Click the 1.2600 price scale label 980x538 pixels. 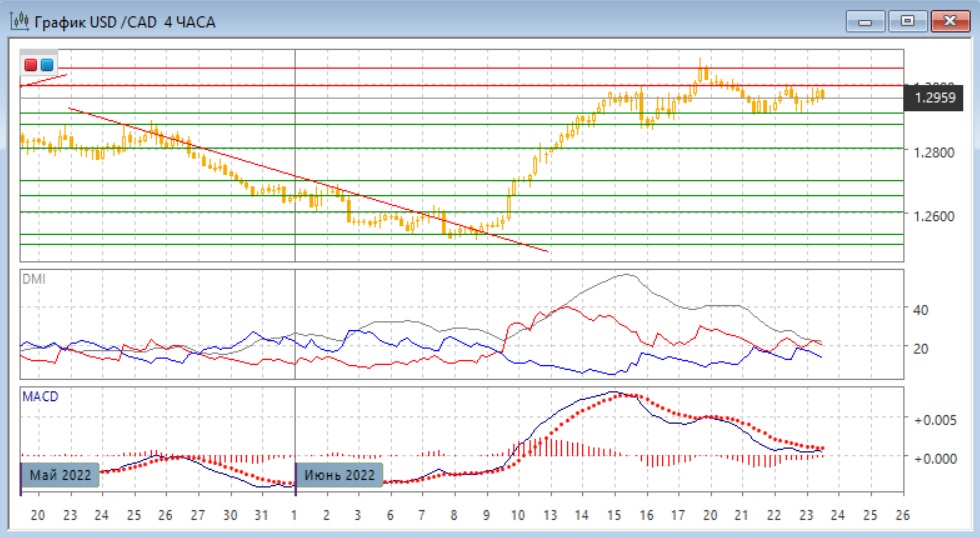tap(934, 216)
